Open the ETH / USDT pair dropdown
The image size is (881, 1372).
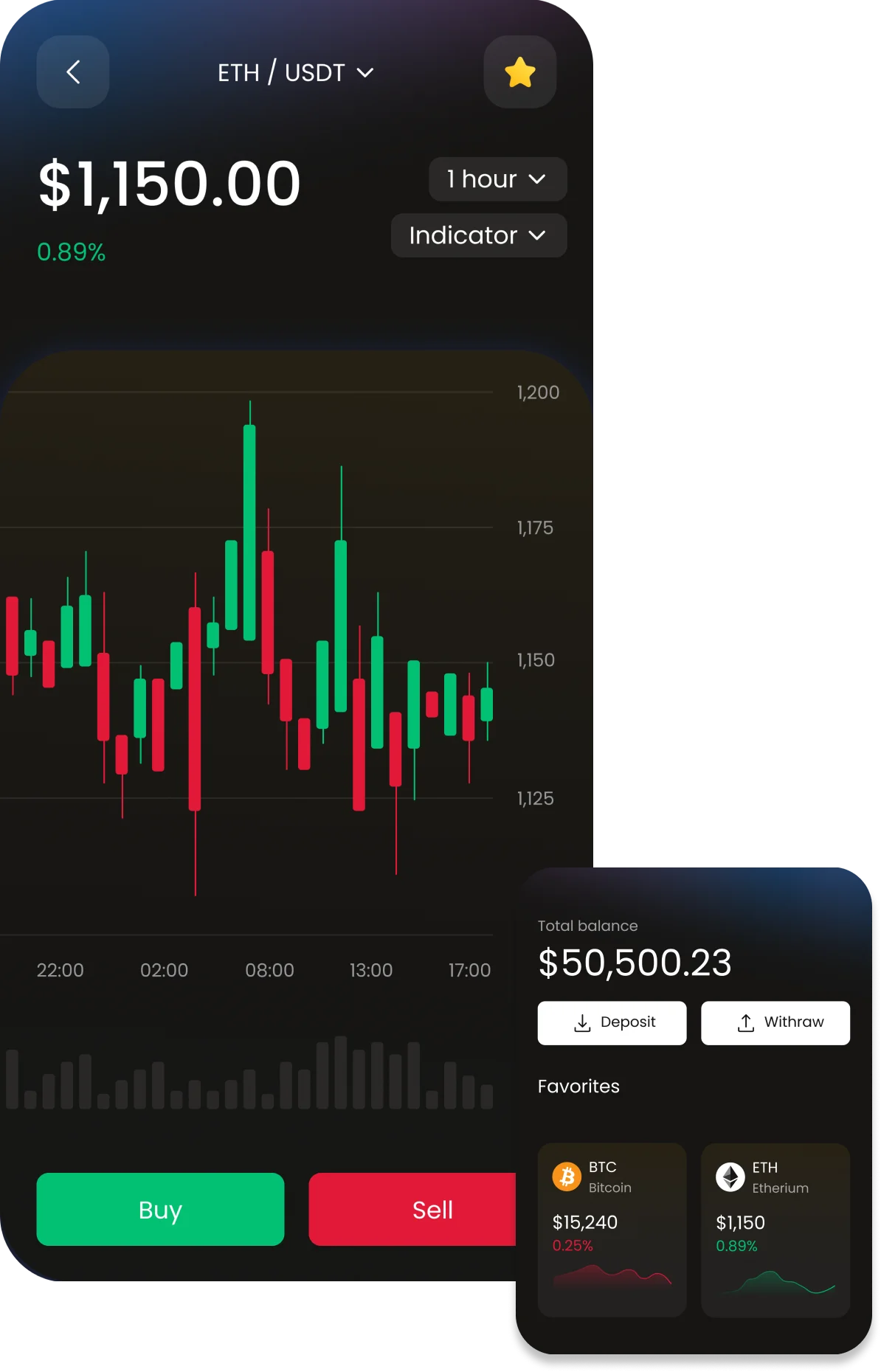click(295, 73)
